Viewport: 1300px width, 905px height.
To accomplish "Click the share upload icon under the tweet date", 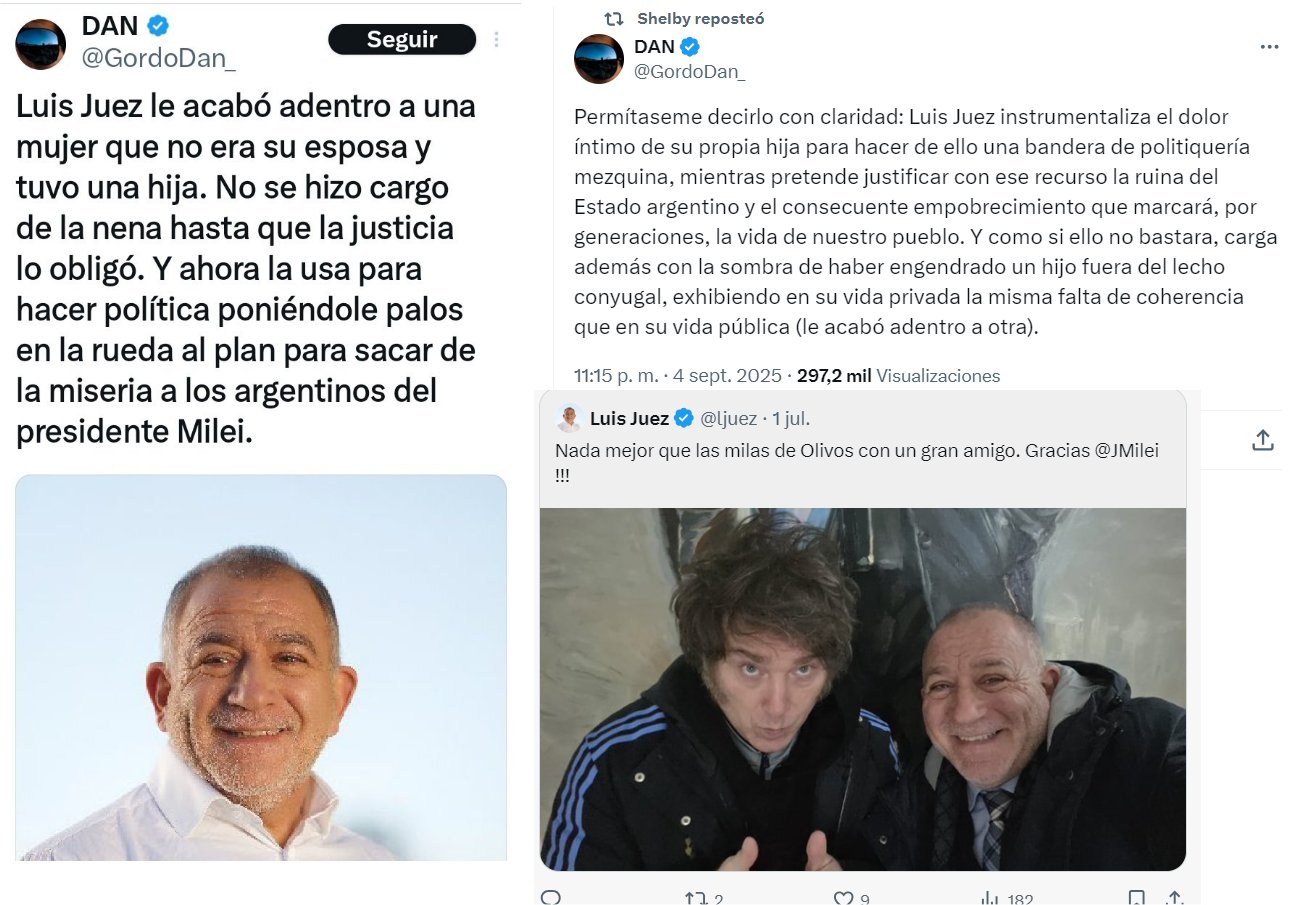I will pos(1263,440).
